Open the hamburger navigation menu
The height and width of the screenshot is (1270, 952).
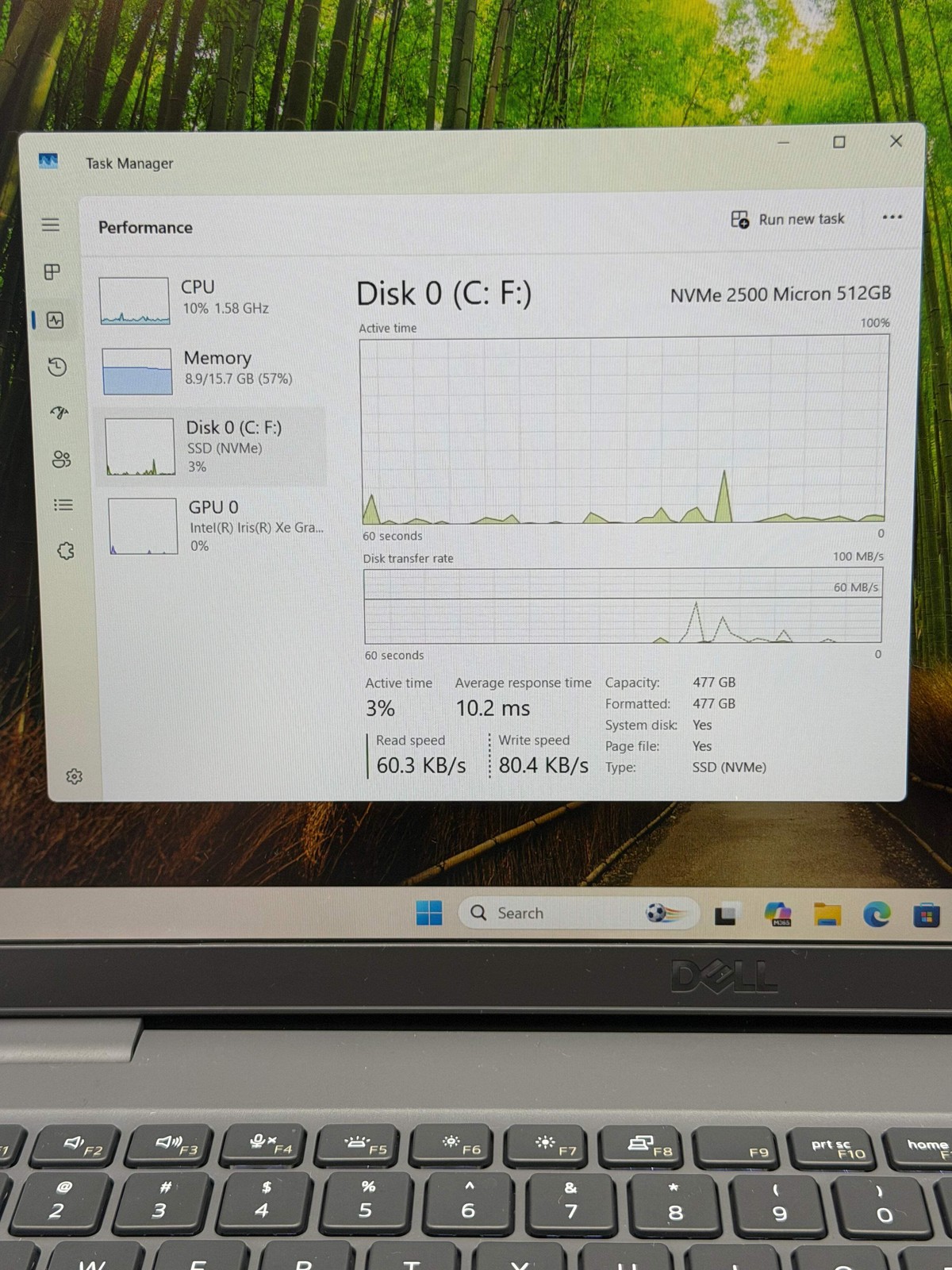[50, 225]
